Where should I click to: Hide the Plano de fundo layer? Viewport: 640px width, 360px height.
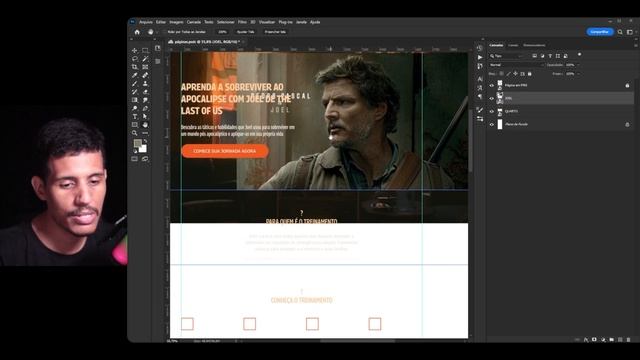(492, 124)
